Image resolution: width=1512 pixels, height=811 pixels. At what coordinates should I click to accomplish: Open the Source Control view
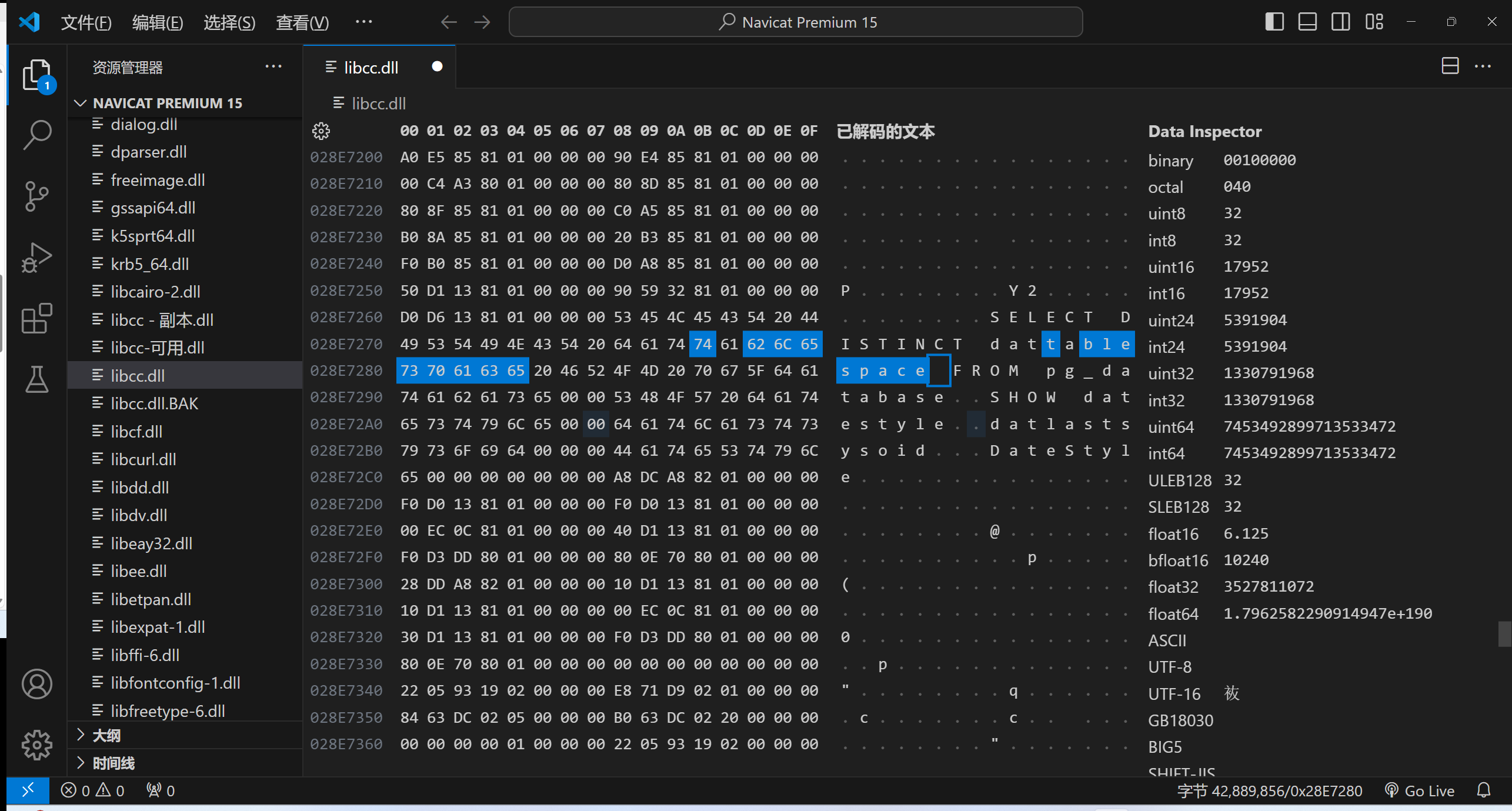coord(37,196)
